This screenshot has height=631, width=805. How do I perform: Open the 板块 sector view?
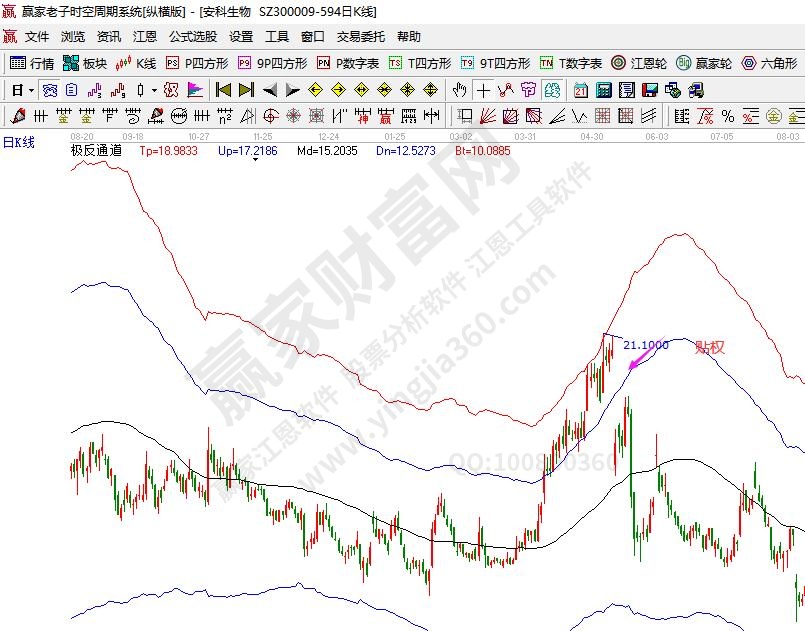84,63
